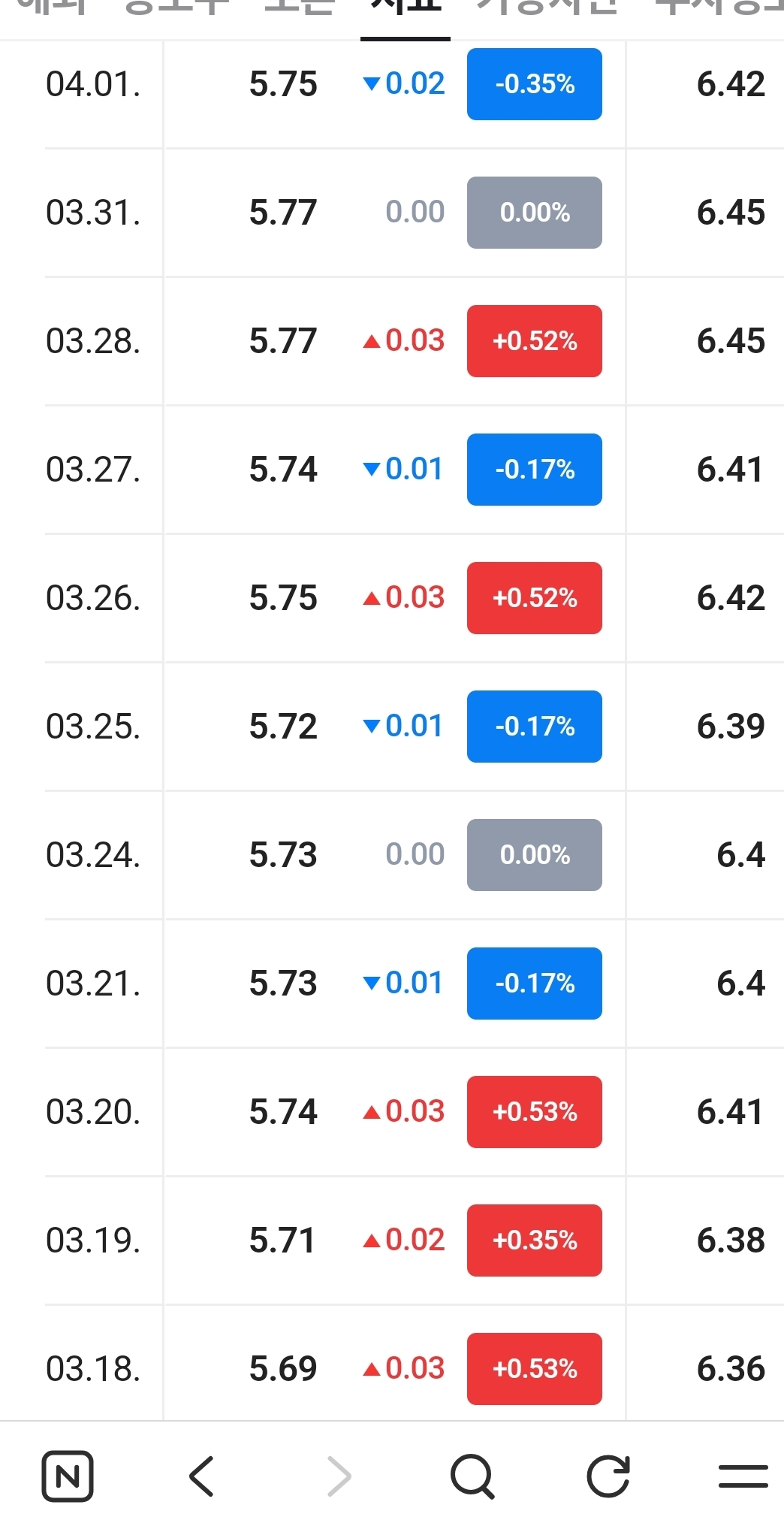Click the 5.69 value in the 03.18. row

tap(283, 1369)
